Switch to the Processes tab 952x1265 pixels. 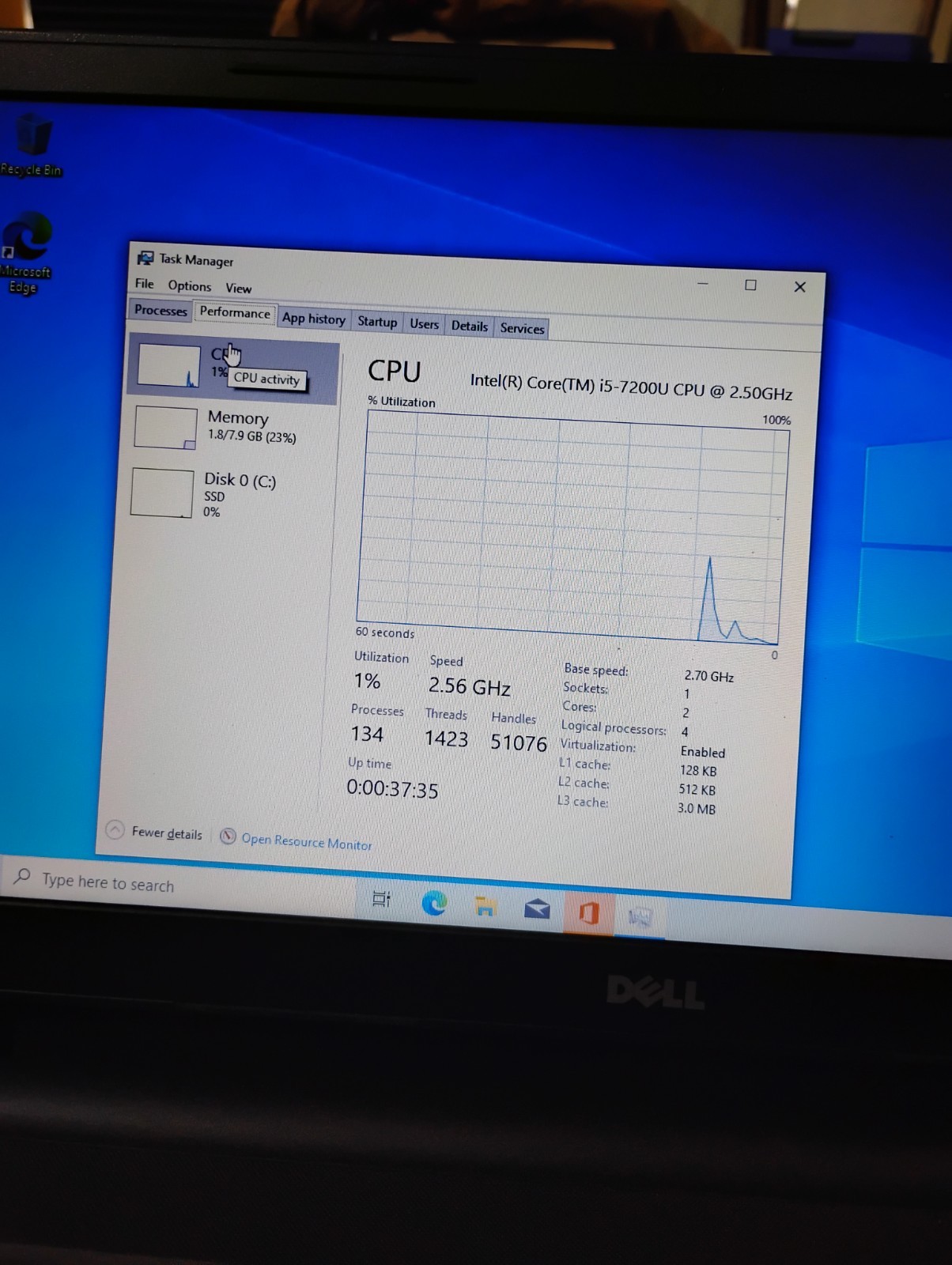pyautogui.click(x=161, y=310)
